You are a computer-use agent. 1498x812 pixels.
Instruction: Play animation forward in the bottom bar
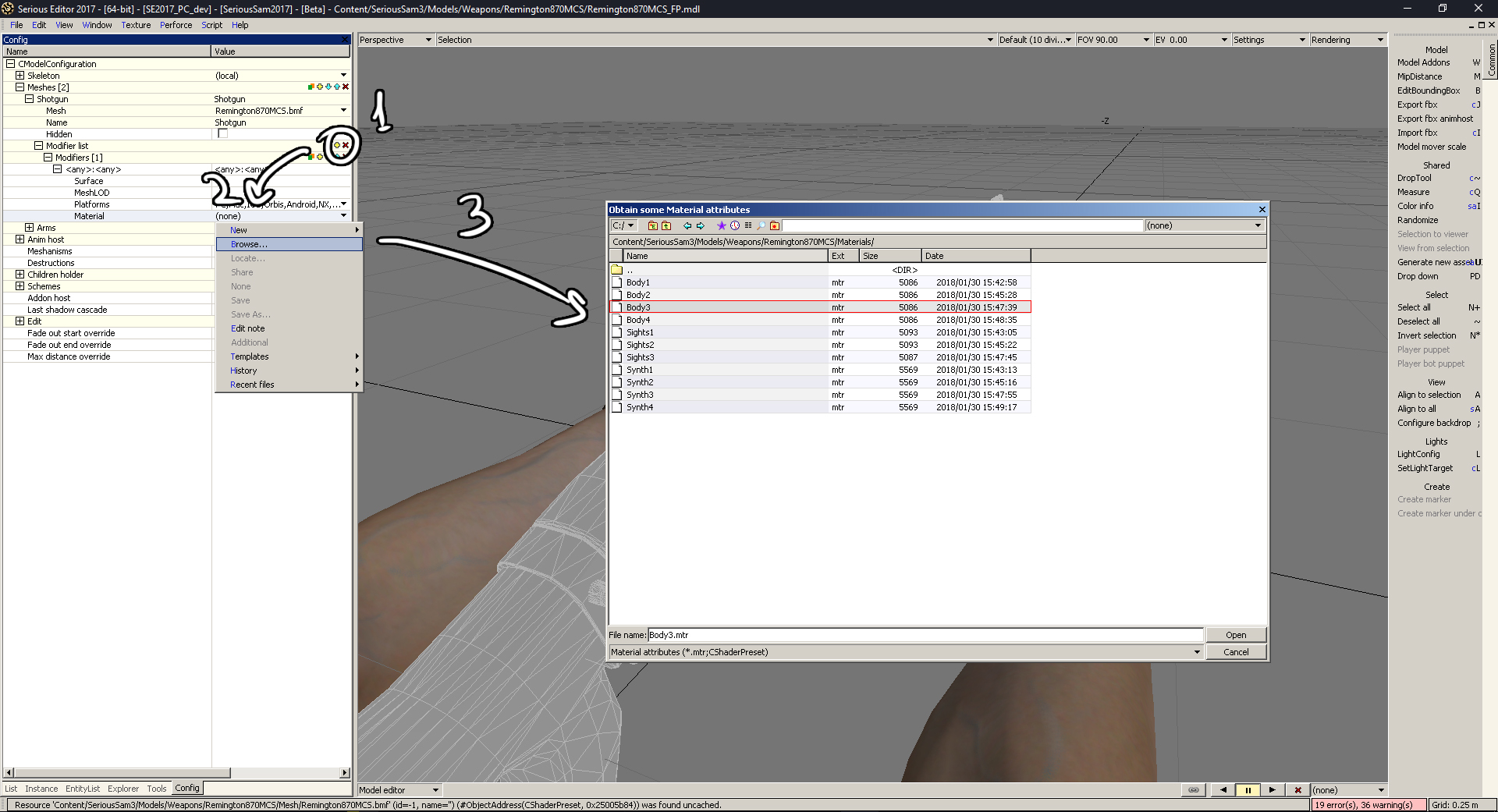tap(1272, 790)
